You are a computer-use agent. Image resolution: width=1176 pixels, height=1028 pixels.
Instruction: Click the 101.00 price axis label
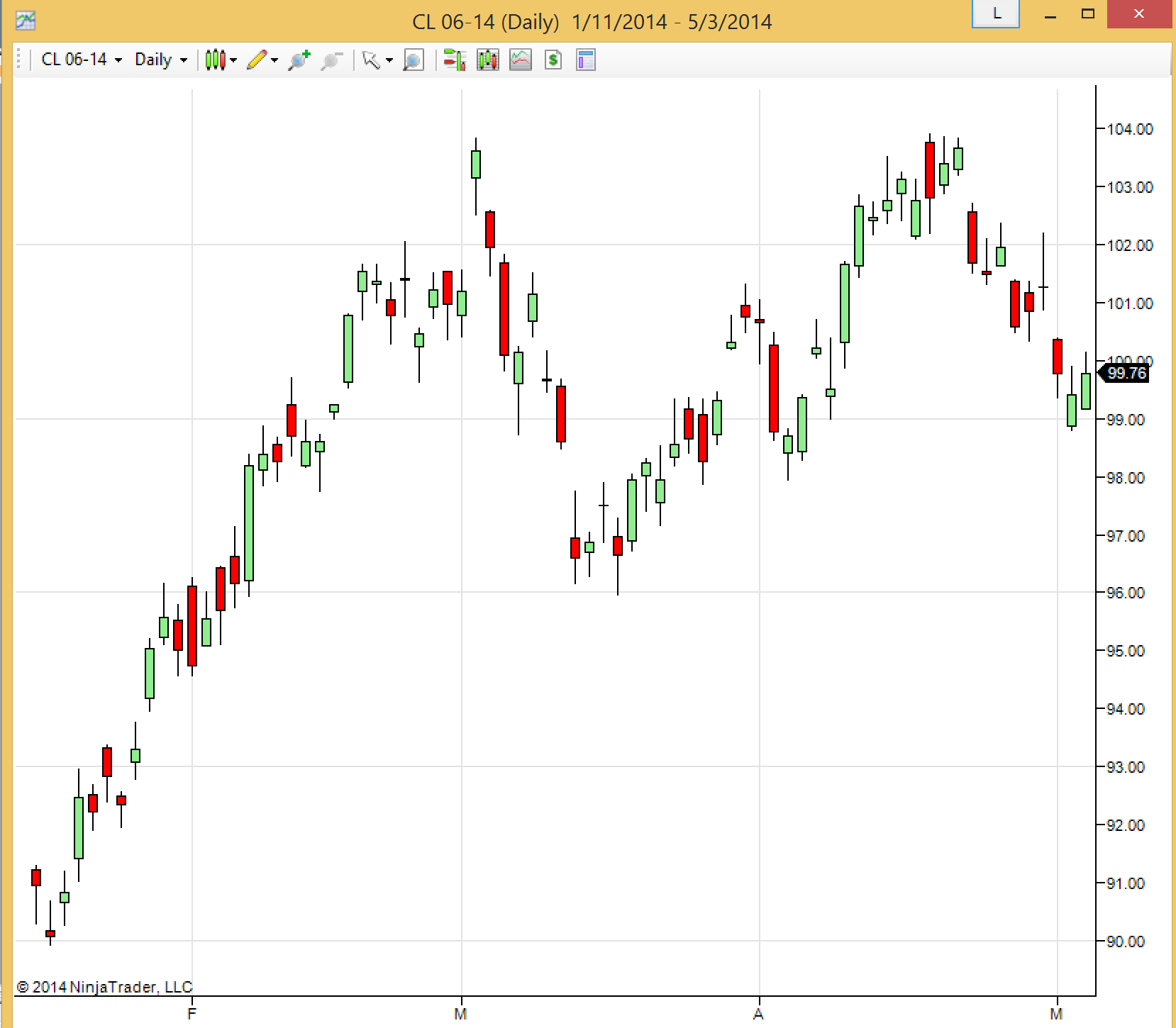pos(1130,303)
